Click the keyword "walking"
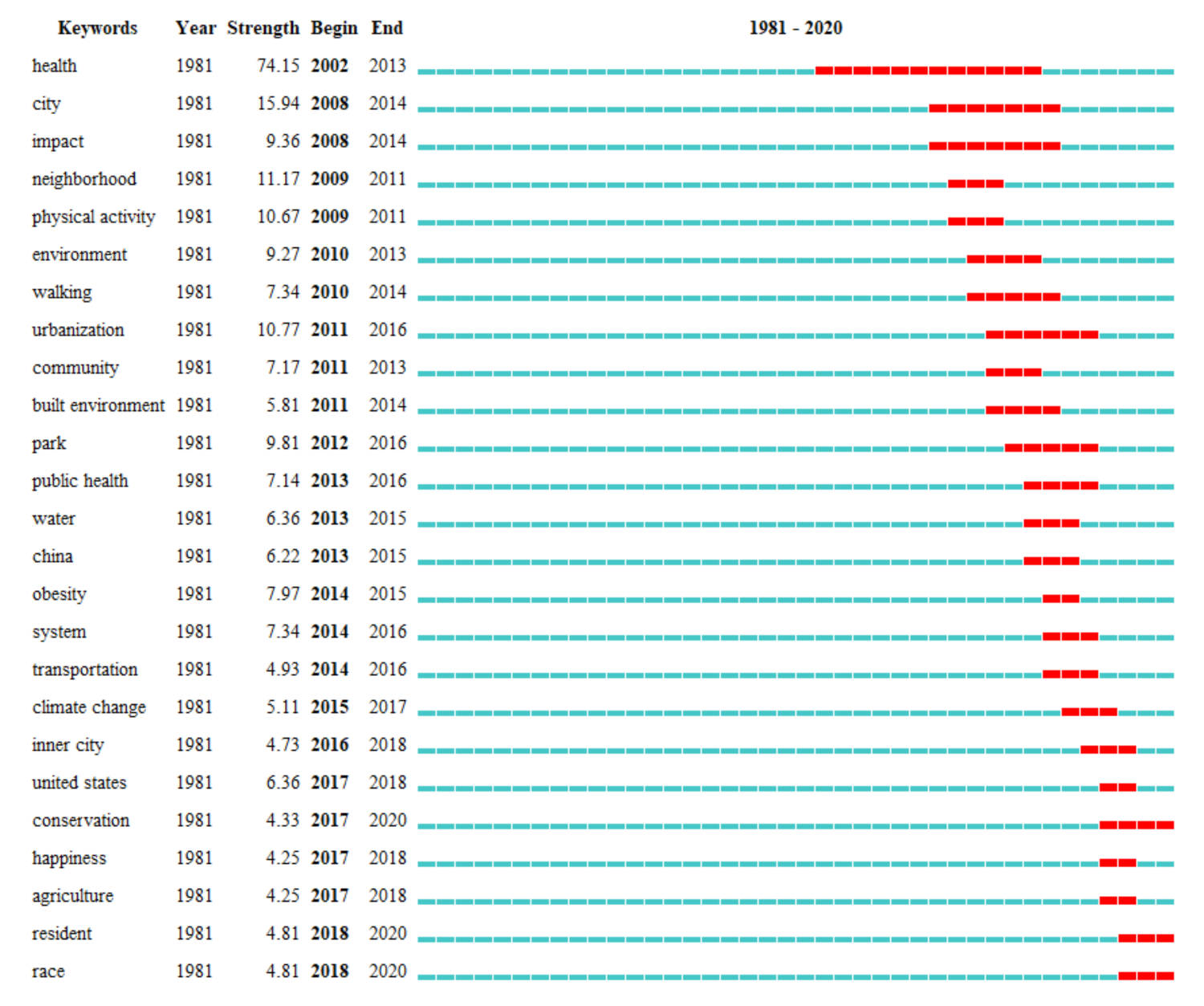 62,292
